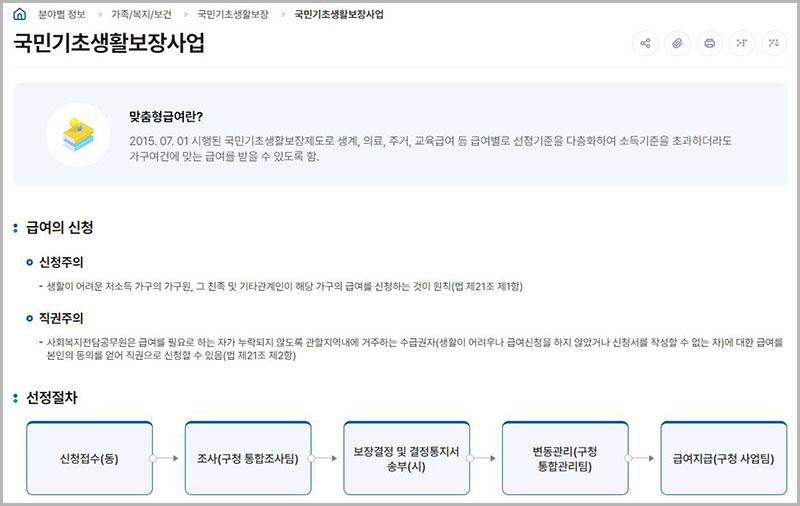Select the bold 국민기초생활보장사업 breadcrumb item
Screen dimensions: 800x506
point(338,15)
